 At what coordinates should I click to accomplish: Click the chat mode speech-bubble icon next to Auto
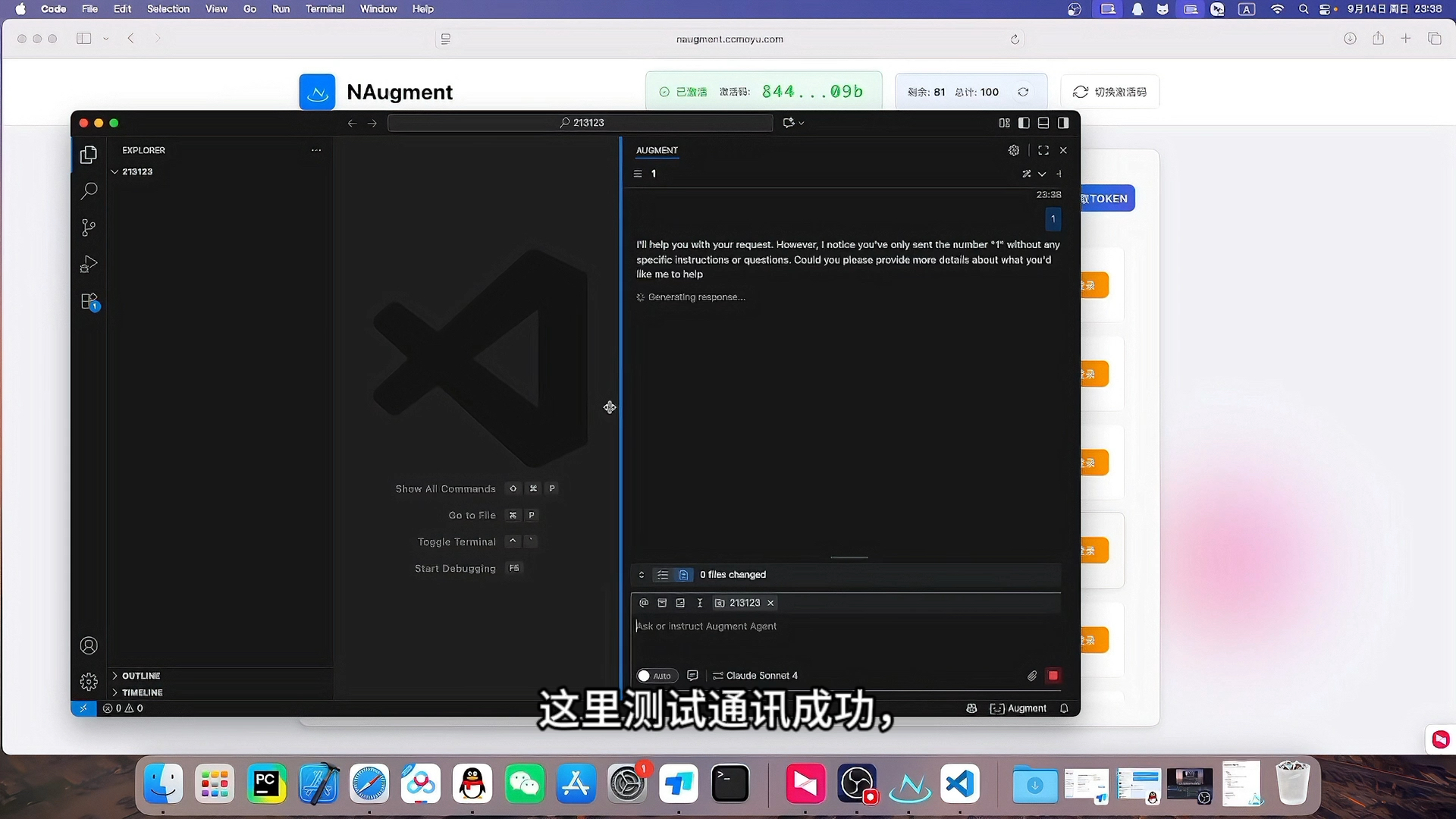pyautogui.click(x=692, y=676)
